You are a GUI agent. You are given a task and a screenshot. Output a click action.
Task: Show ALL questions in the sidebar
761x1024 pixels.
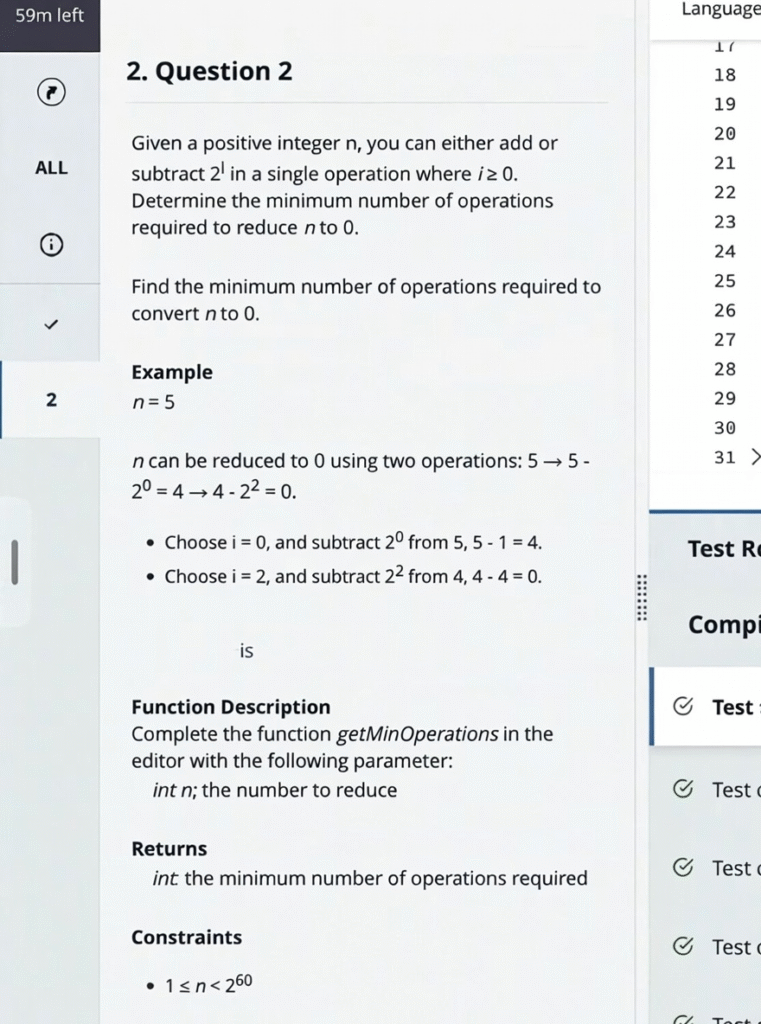[x=51, y=168]
